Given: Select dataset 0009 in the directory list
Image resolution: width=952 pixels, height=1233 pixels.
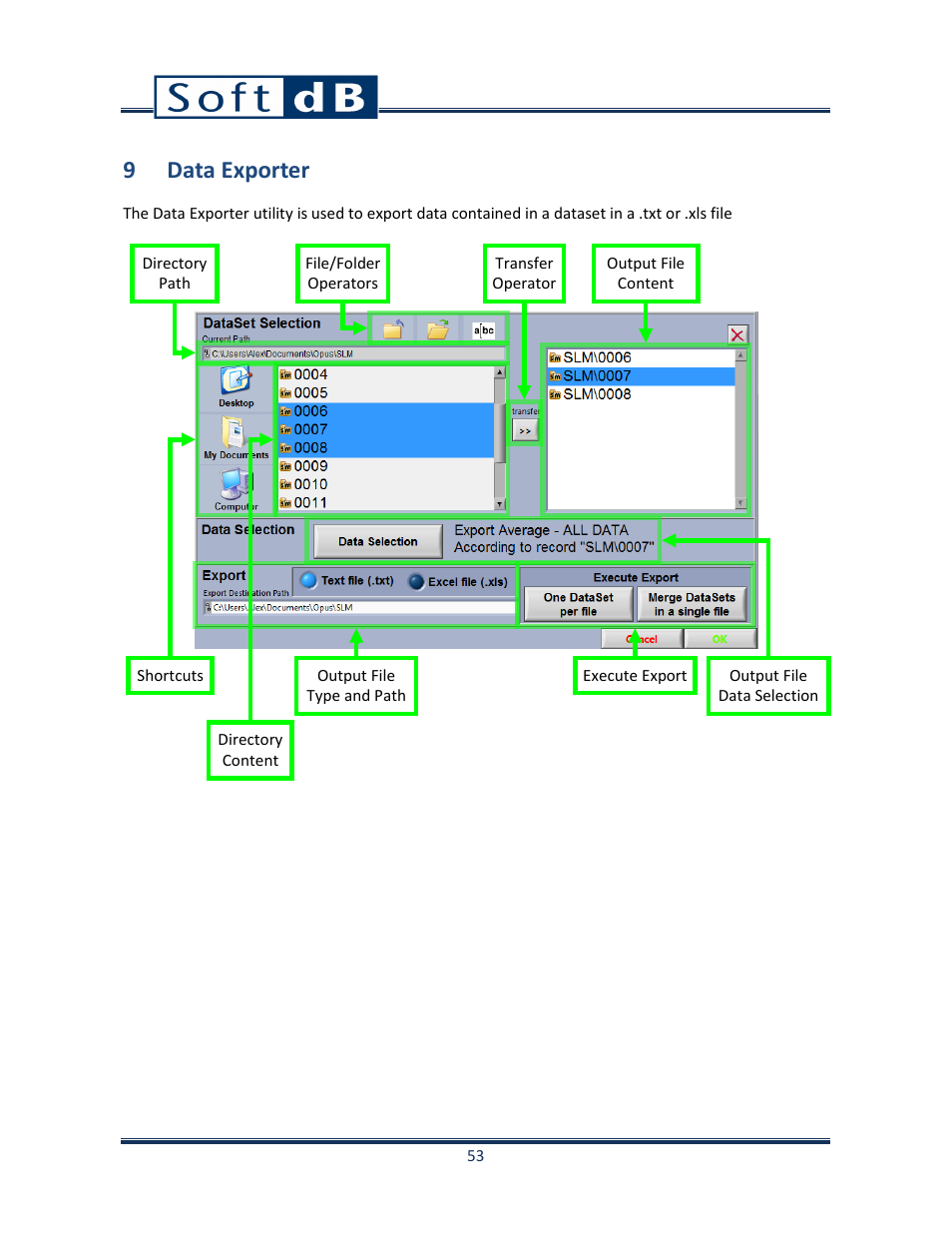Looking at the screenshot, I should 386,466.
